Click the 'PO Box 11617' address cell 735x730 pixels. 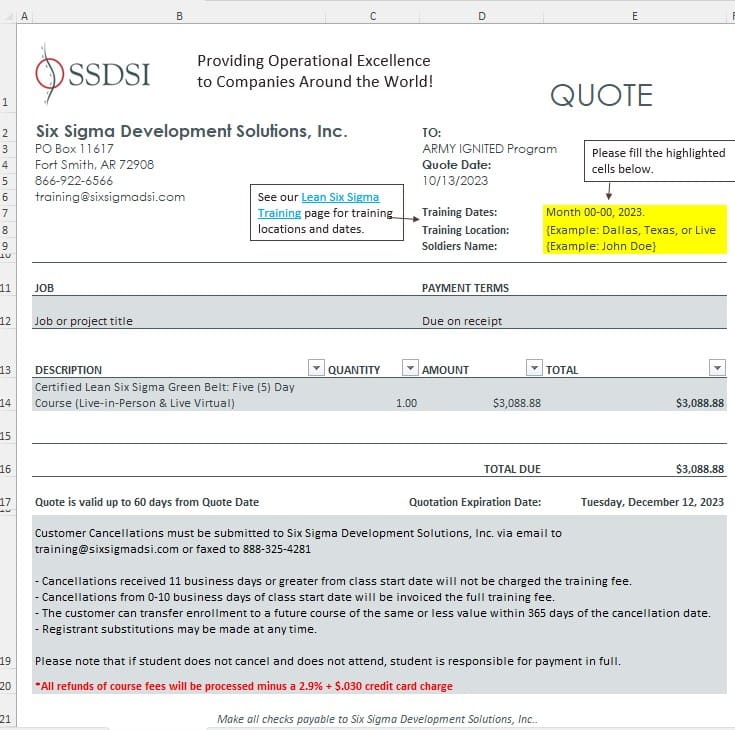click(x=74, y=149)
